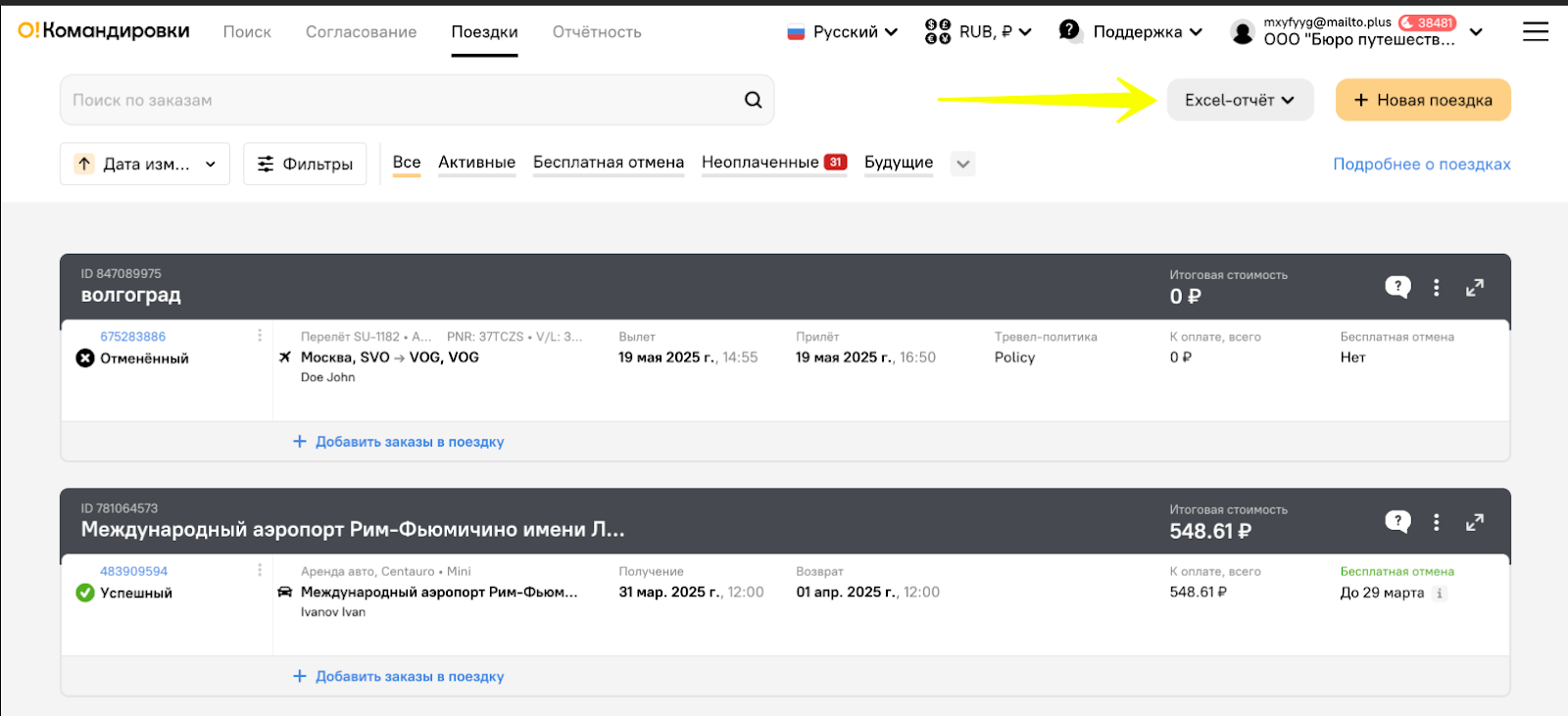
Task: Expand more filter tabs chevron
Action: 963,164
